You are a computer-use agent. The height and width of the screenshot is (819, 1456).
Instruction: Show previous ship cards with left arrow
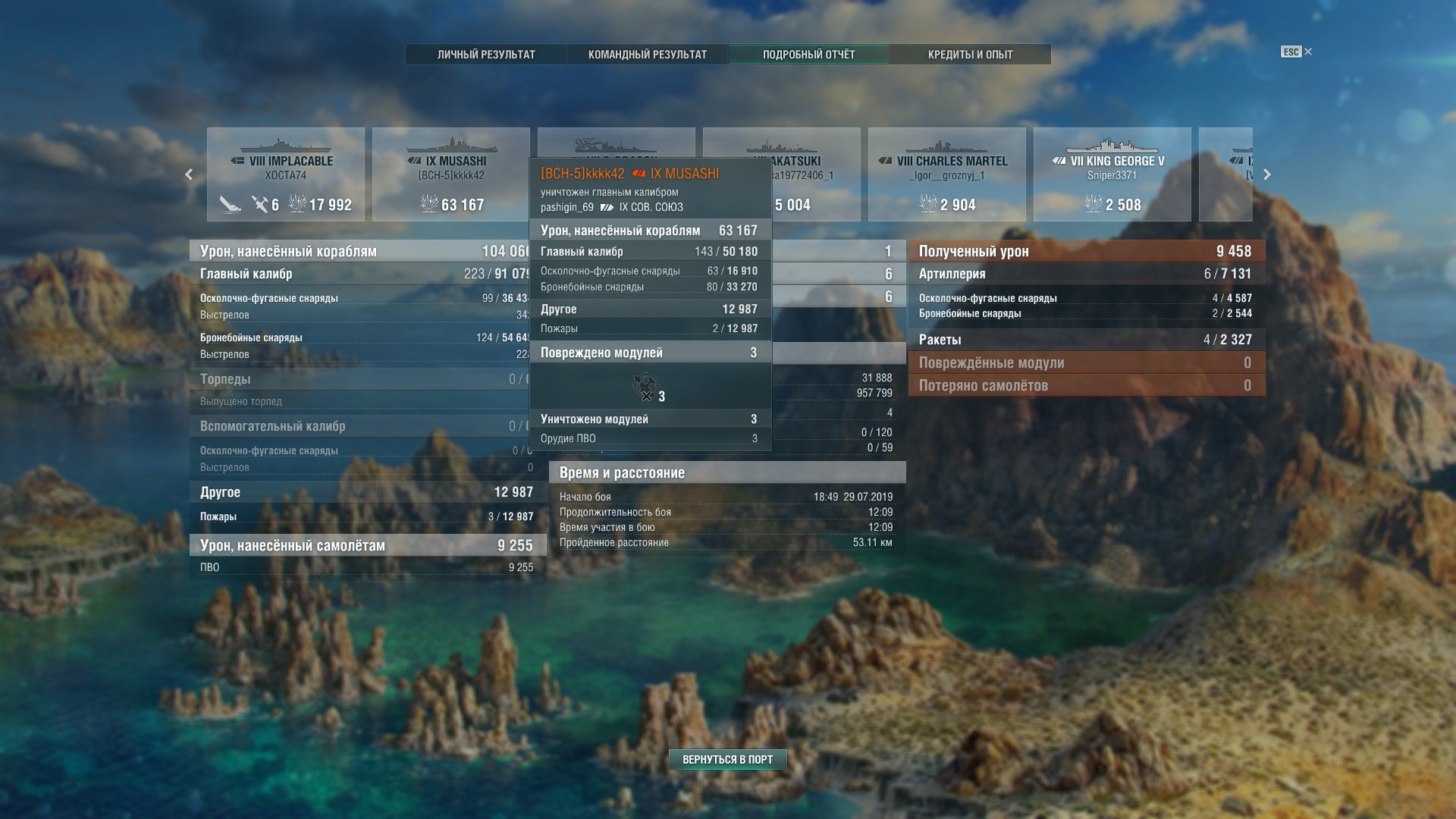189,174
